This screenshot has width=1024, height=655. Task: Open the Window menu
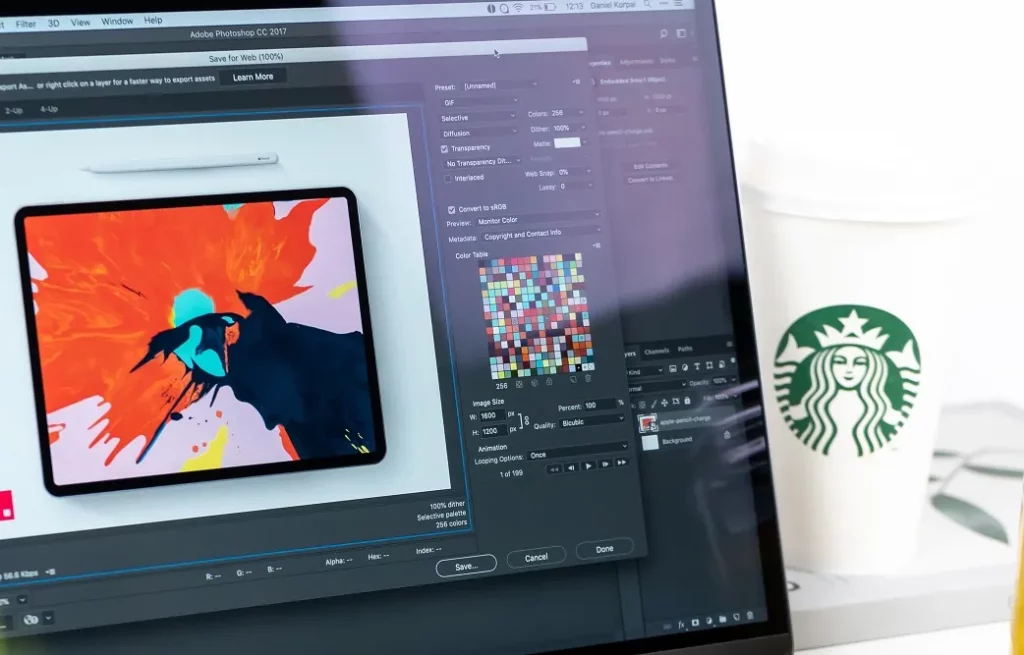pos(117,22)
